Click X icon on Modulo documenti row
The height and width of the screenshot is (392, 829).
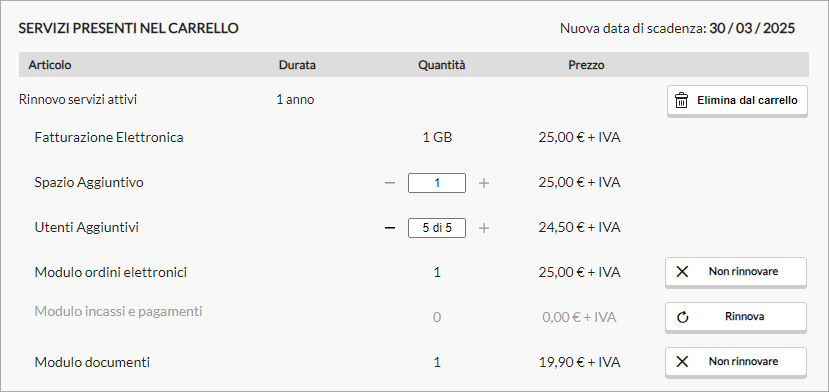683,362
